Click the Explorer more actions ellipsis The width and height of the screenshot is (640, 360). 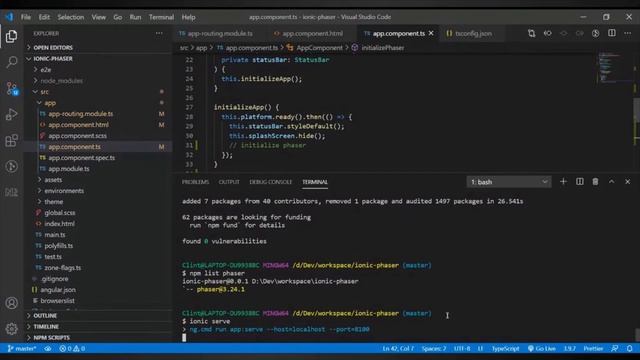click(159, 33)
